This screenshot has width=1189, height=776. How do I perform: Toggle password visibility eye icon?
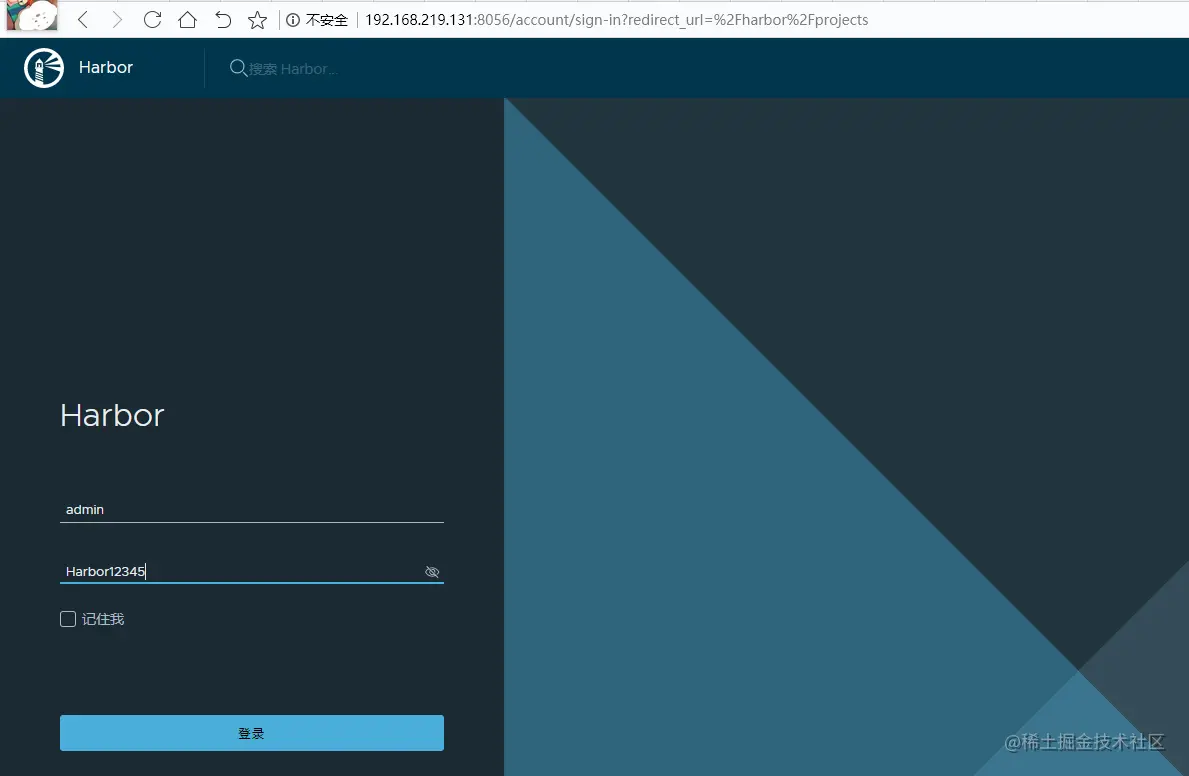(432, 572)
